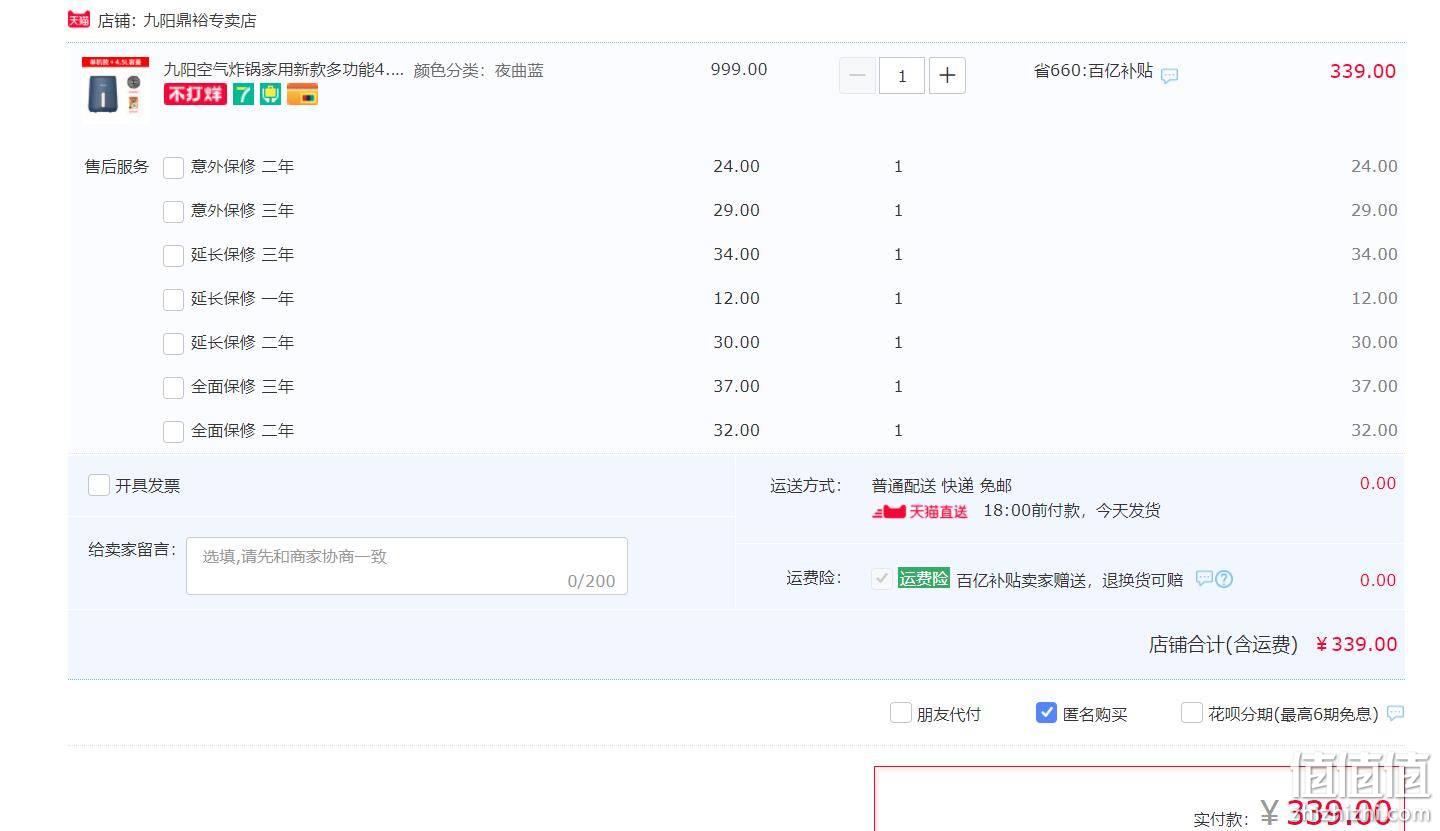Check 意外保修 三年 service option

pyautogui.click(x=173, y=211)
